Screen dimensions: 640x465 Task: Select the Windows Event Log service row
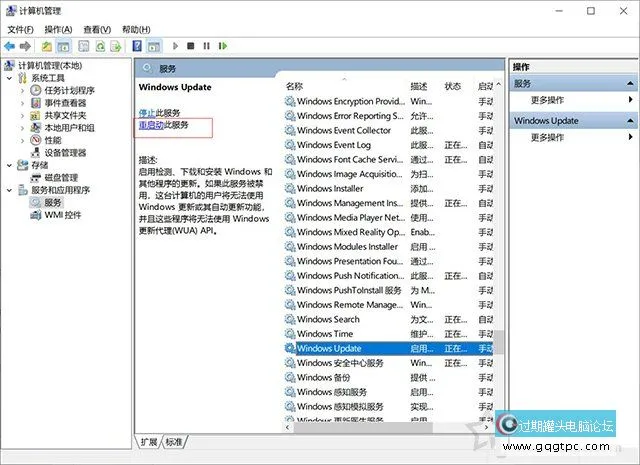(x=389, y=145)
